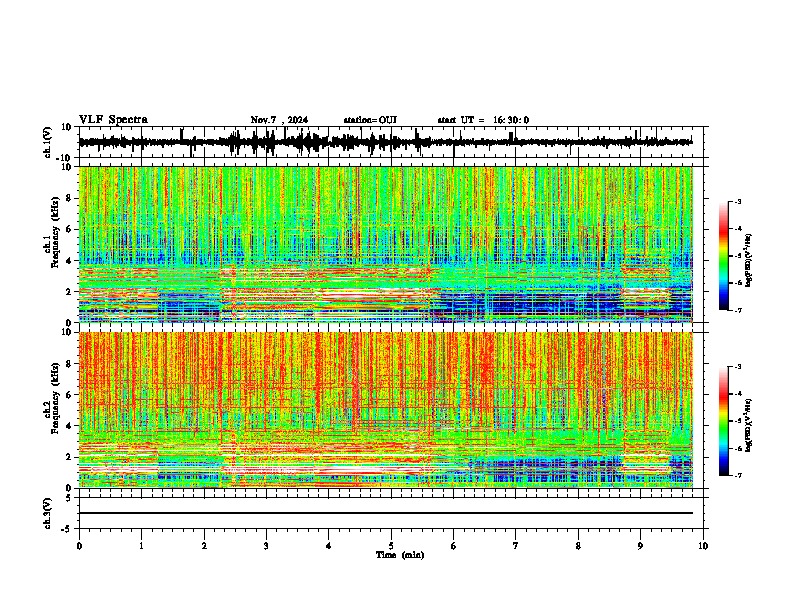Click time axis tick label '9'
This screenshot has width=792, height=612.
click(x=640, y=546)
